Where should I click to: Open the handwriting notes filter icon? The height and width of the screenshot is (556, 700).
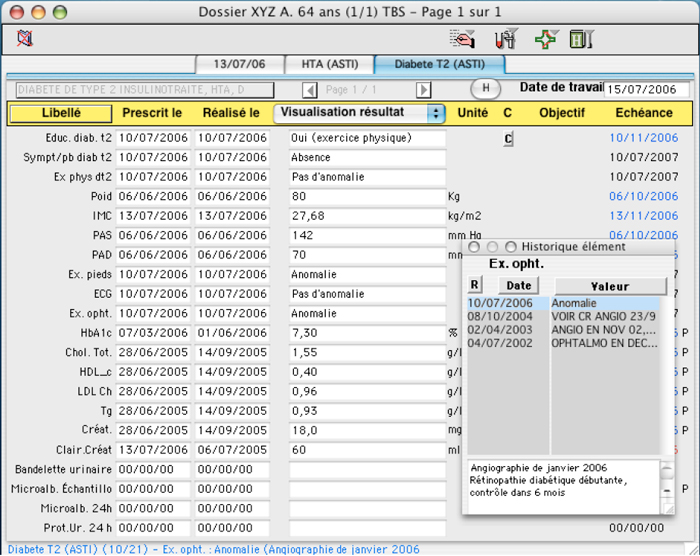462,38
